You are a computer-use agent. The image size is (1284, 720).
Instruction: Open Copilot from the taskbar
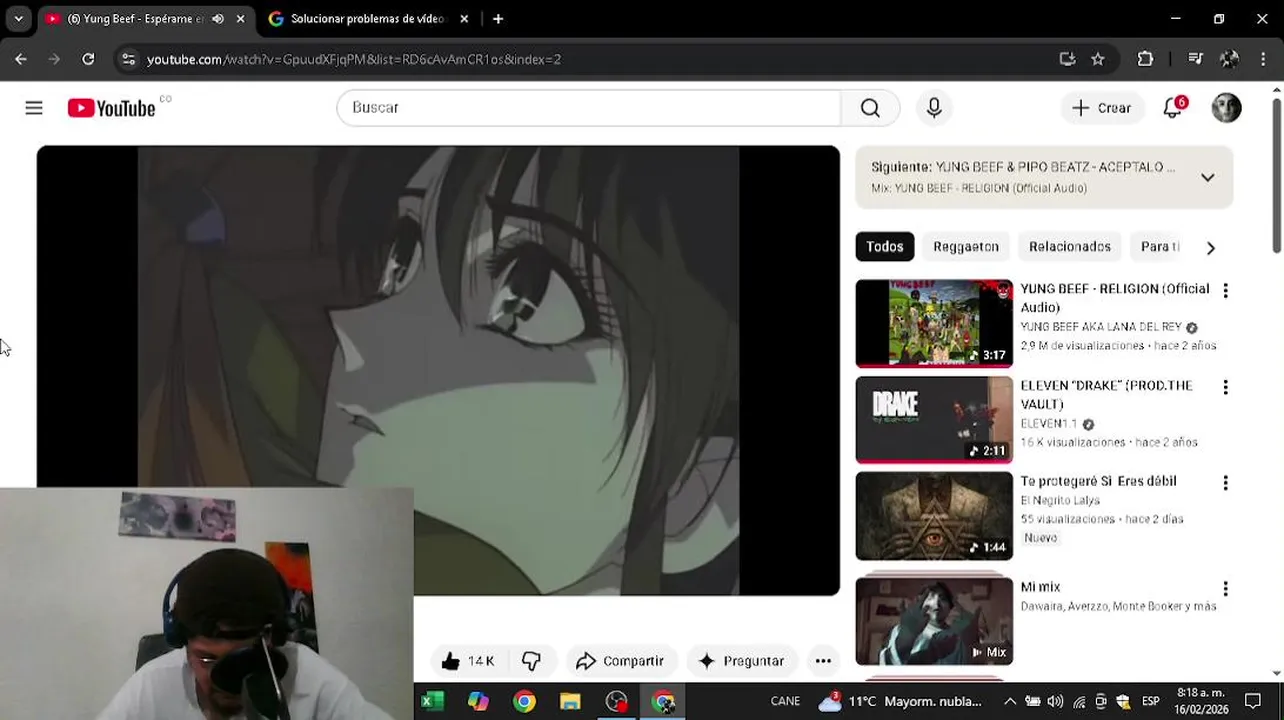click(x=478, y=702)
